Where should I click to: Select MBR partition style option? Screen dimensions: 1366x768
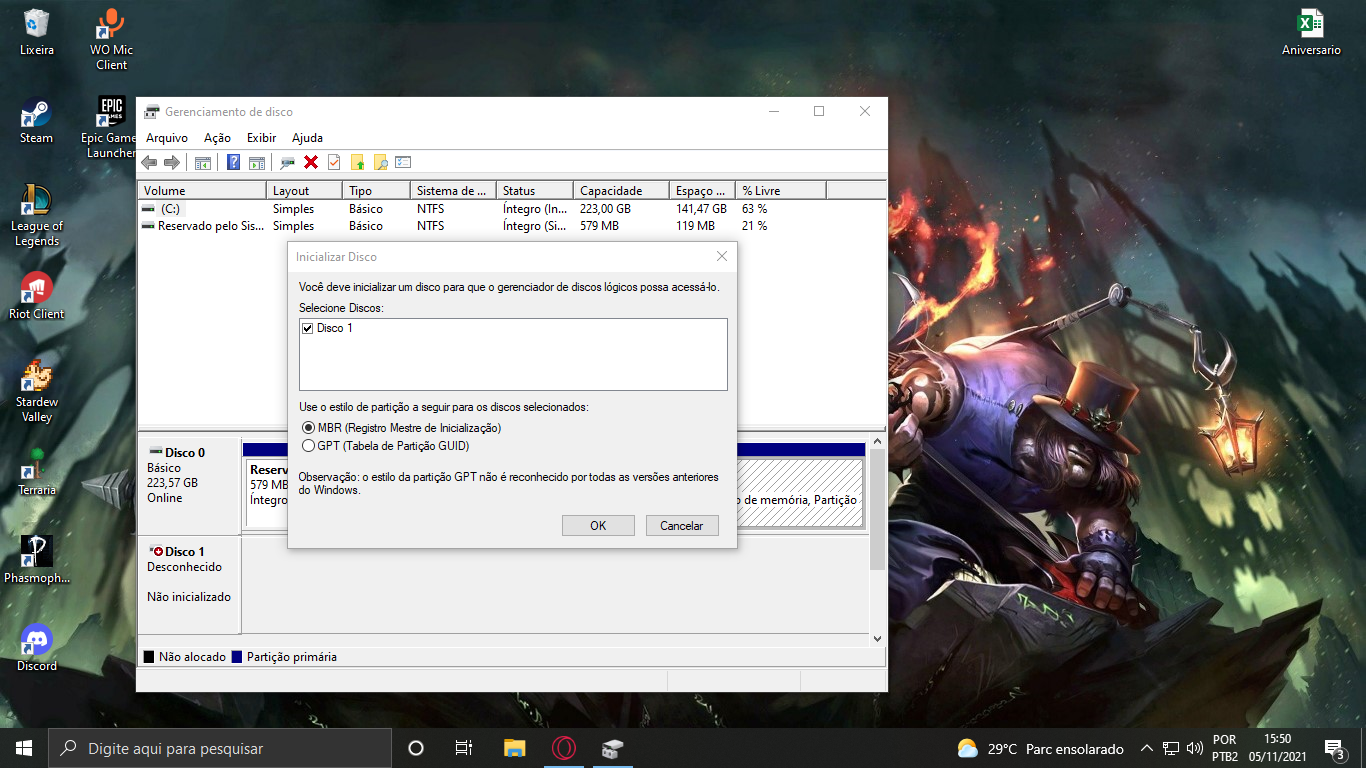pos(308,428)
